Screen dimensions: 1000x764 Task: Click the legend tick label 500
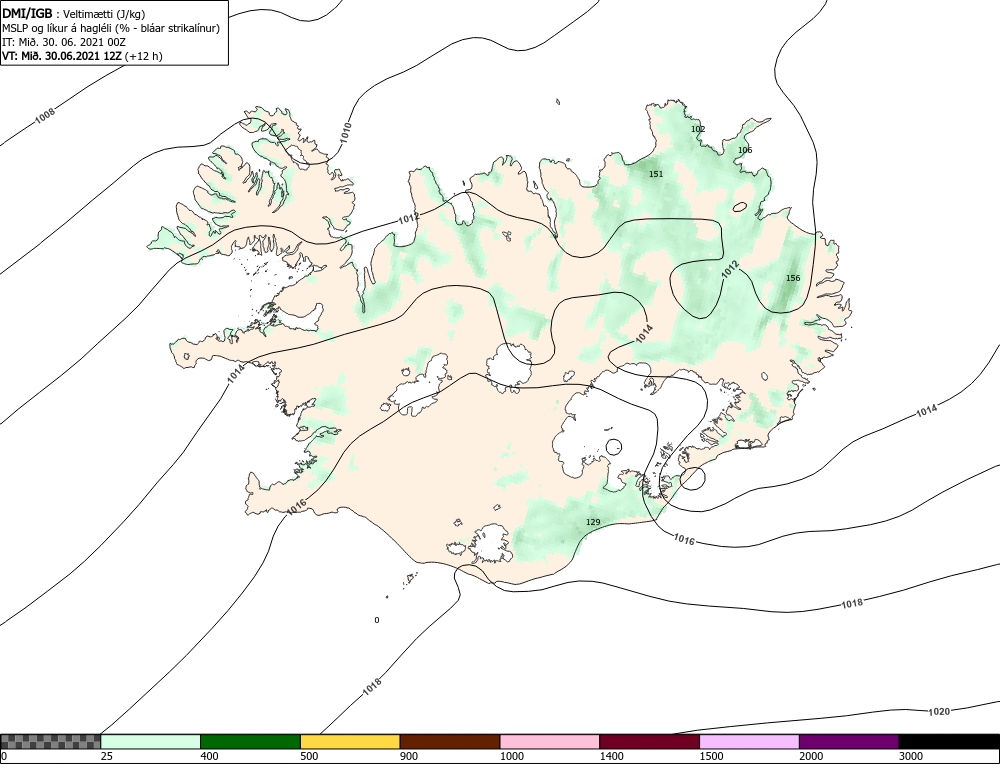309,756
